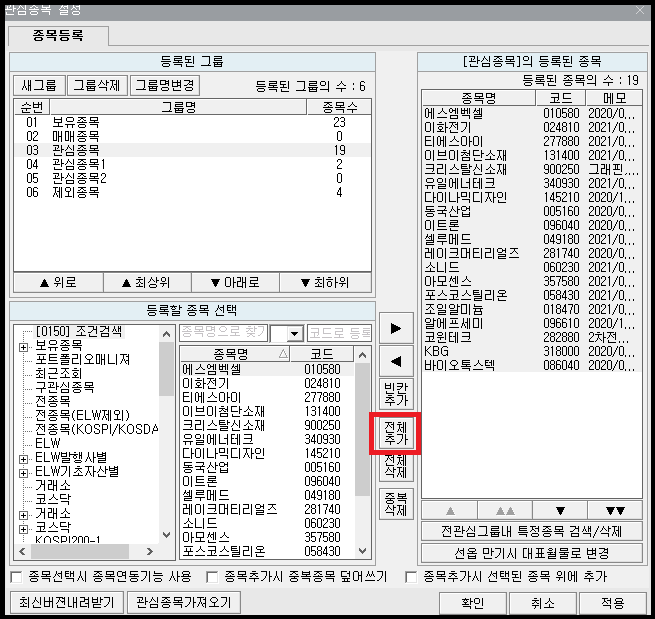This screenshot has width=655, height=619.
Task: Click 선옵 만기시 대표월물로 변경 button
Action: pyautogui.click(x=532, y=553)
